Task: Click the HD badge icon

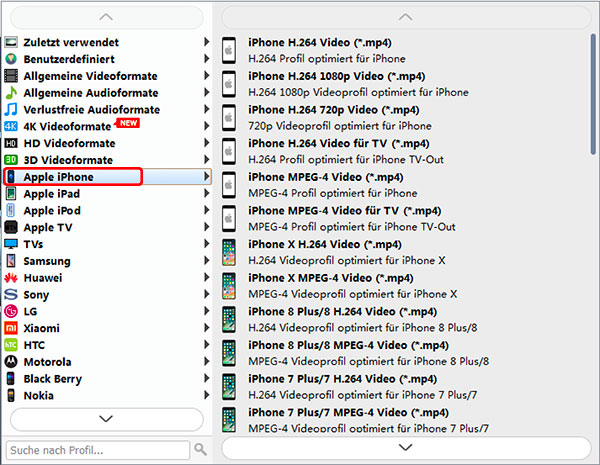Action: 11,143
